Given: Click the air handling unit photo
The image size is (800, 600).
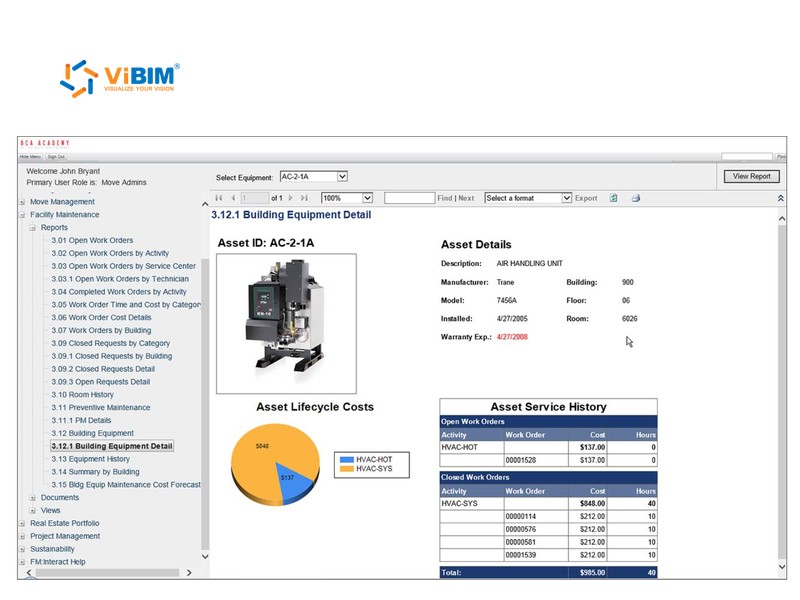Looking at the screenshot, I should point(286,323).
